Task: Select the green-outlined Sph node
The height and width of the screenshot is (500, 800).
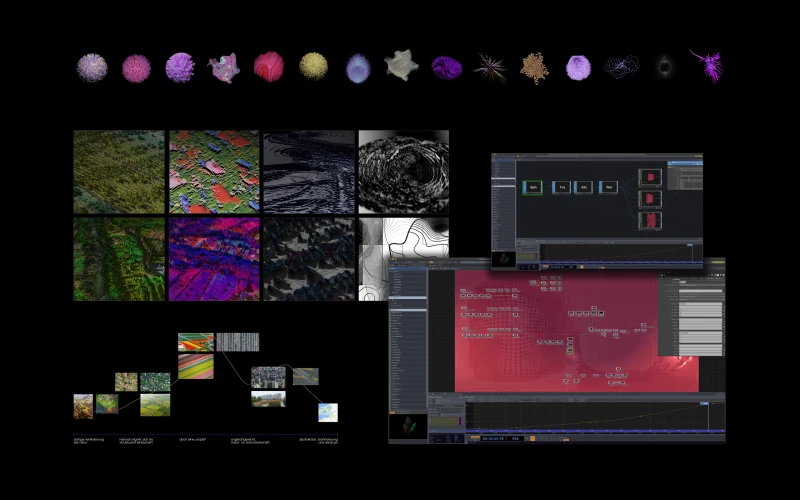Action: coord(533,187)
